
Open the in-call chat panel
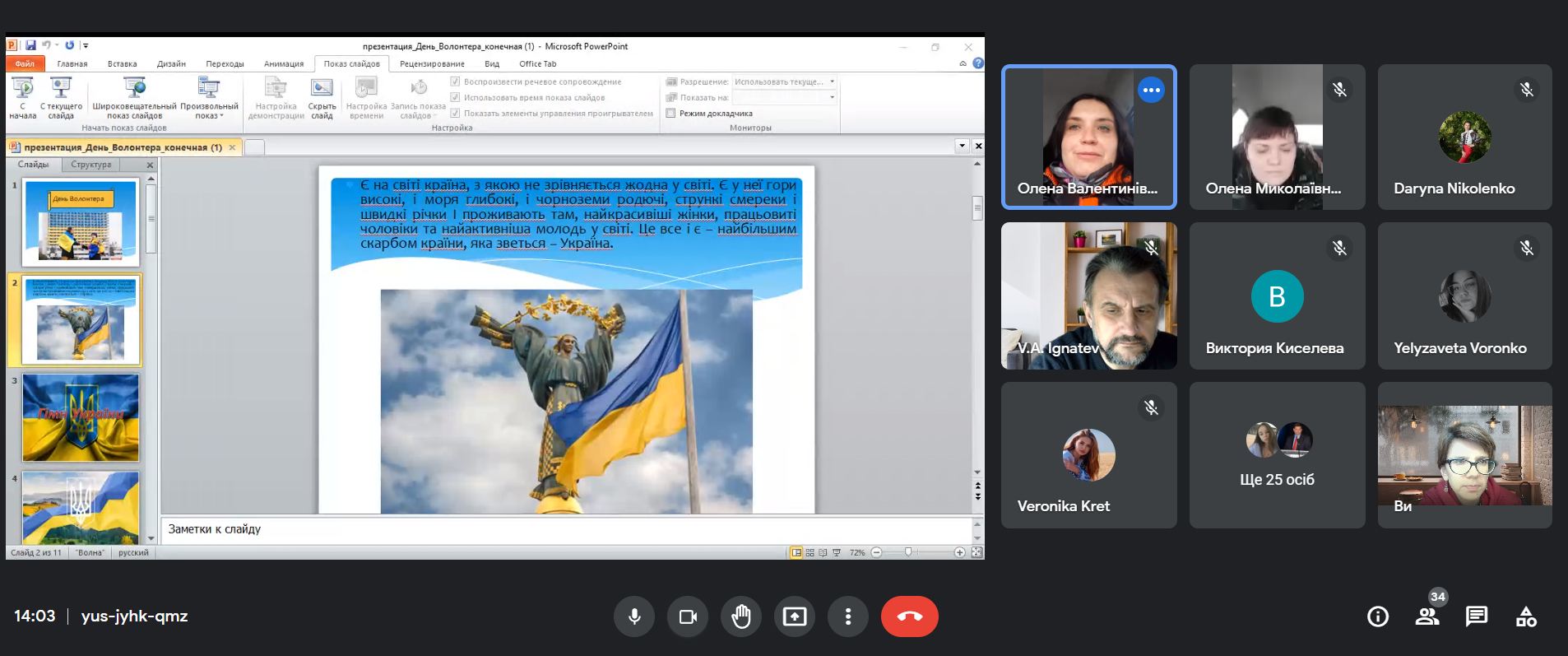[1477, 616]
